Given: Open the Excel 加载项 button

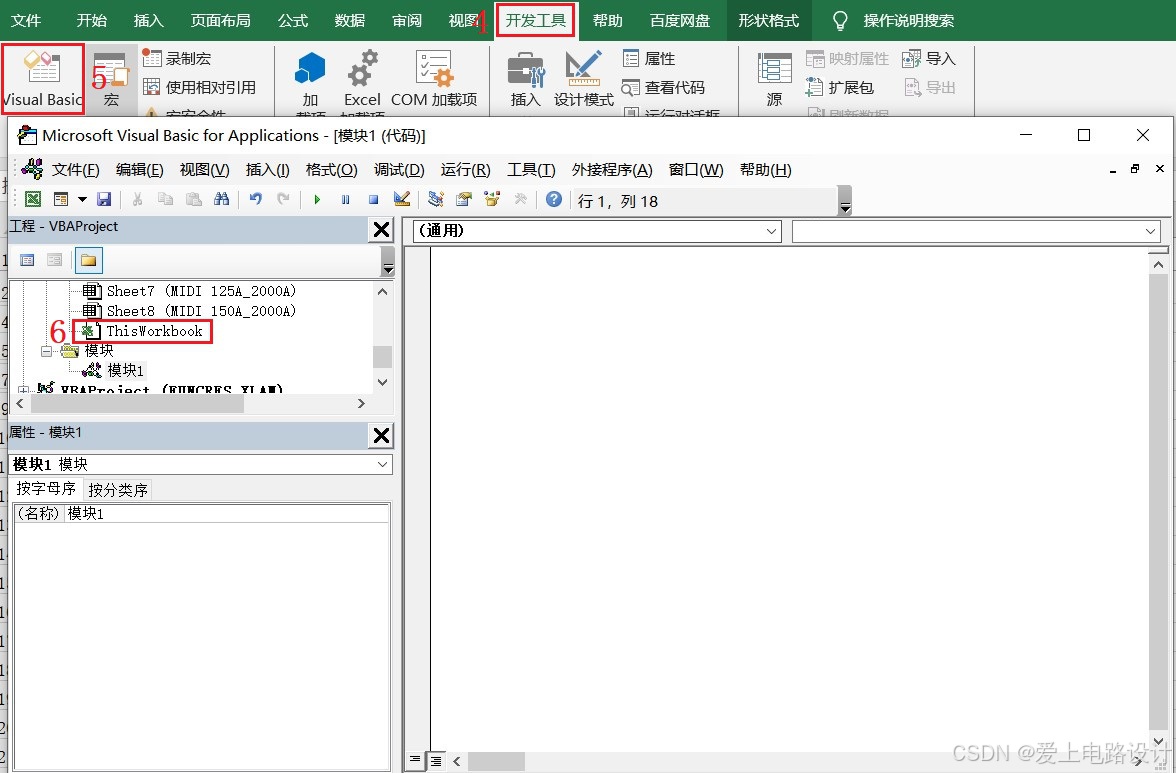Looking at the screenshot, I should click(362, 79).
